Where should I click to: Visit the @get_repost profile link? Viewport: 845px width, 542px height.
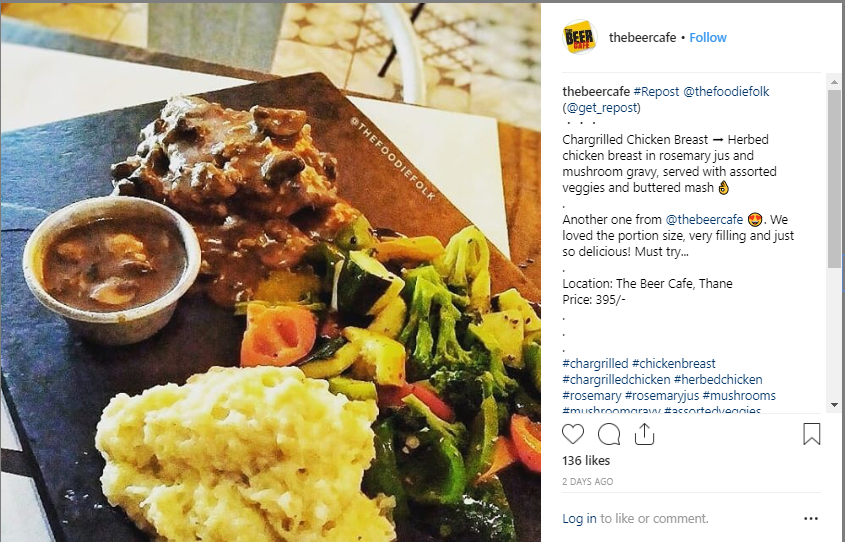coord(602,108)
